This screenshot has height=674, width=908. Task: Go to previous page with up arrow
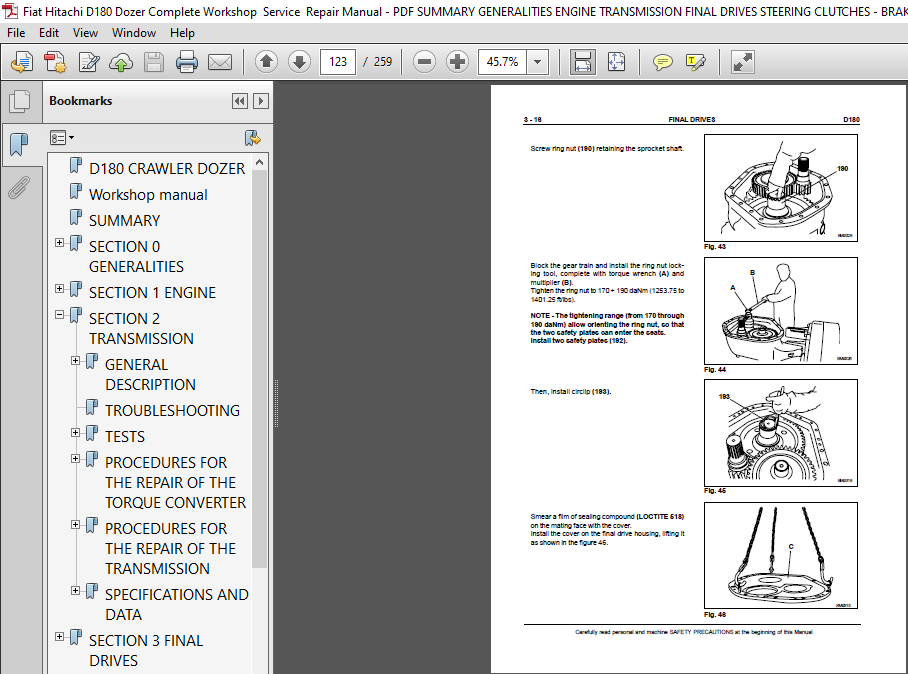266,61
